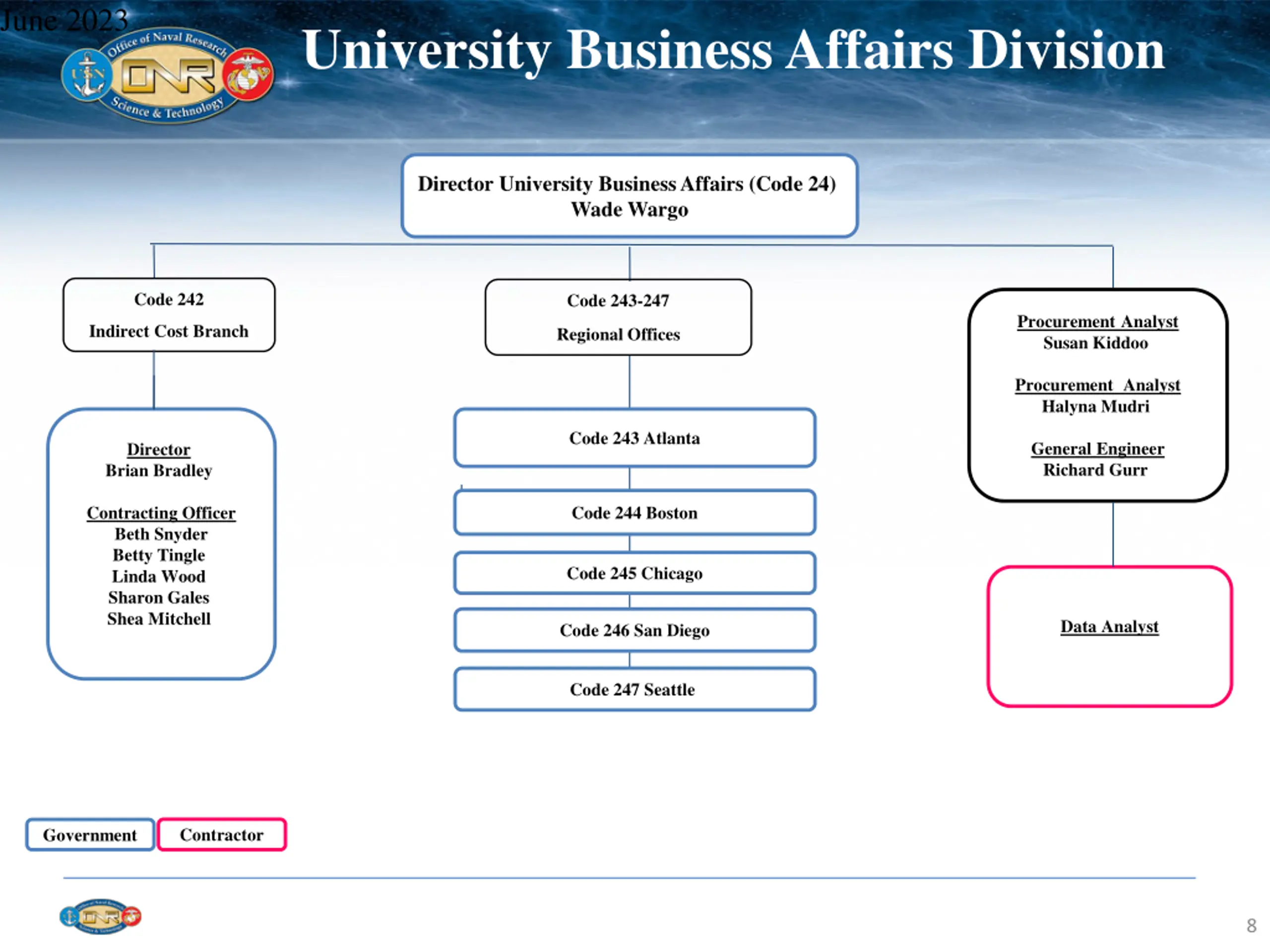1270x952 pixels.
Task: Click the Procurement Analyst heading above Susan Kiddoo
Action: coord(1097,321)
